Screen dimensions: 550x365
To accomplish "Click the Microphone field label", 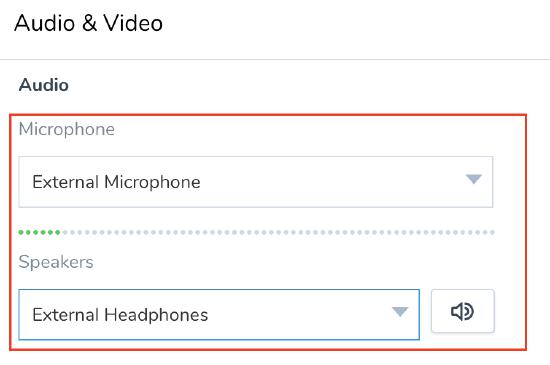I will (x=67, y=129).
